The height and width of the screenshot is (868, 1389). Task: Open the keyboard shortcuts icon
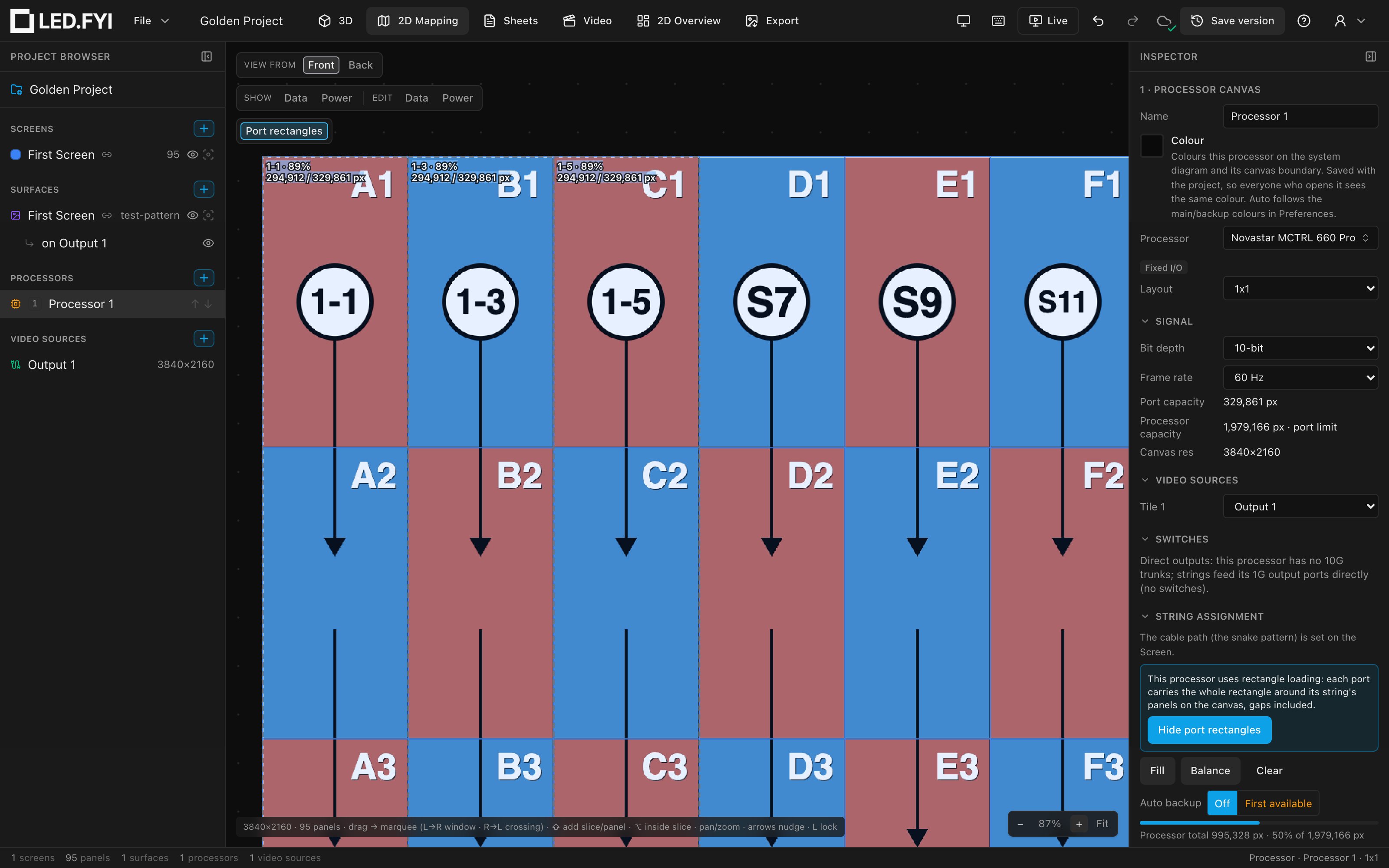(998, 21)
